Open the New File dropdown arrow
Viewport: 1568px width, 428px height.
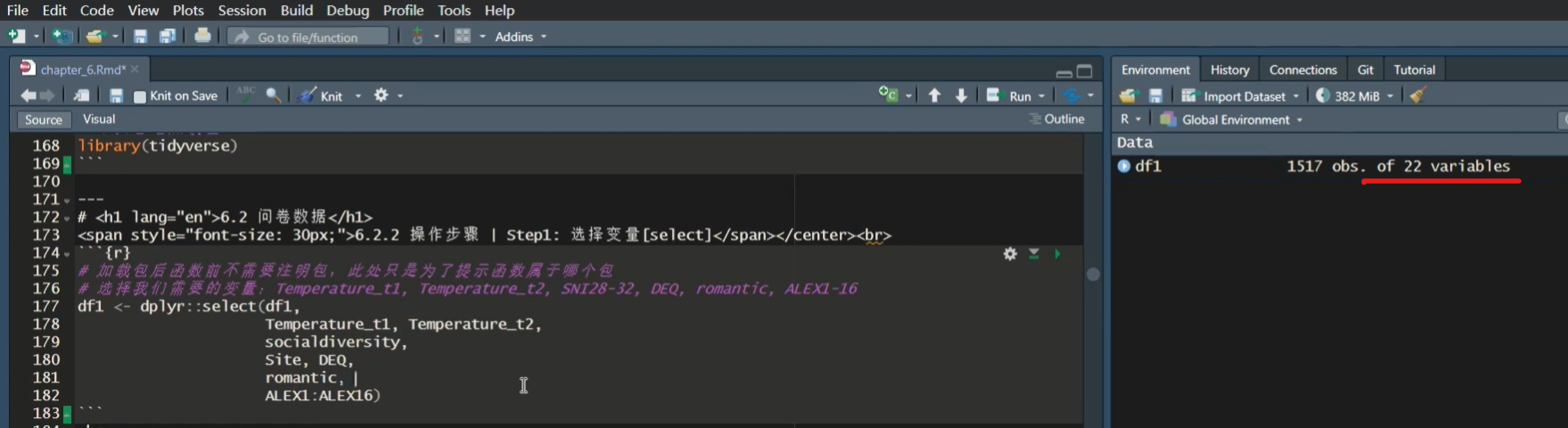coord(37,37)
